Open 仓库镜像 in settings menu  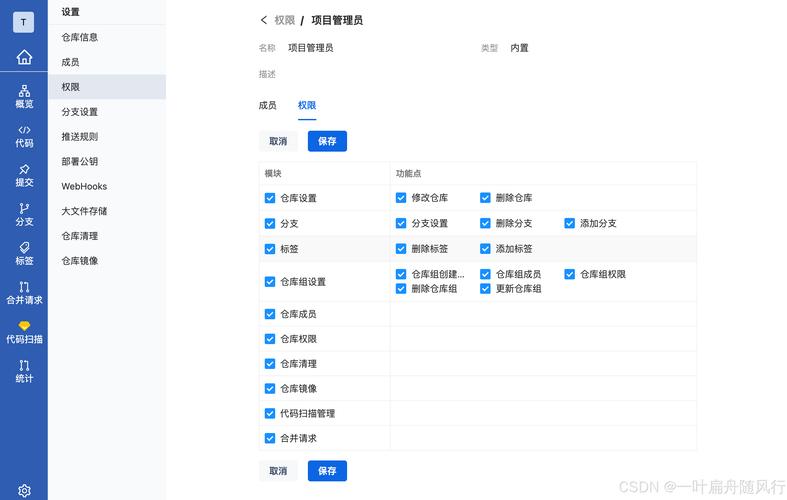pyautogui.click(x=107, y=261)
